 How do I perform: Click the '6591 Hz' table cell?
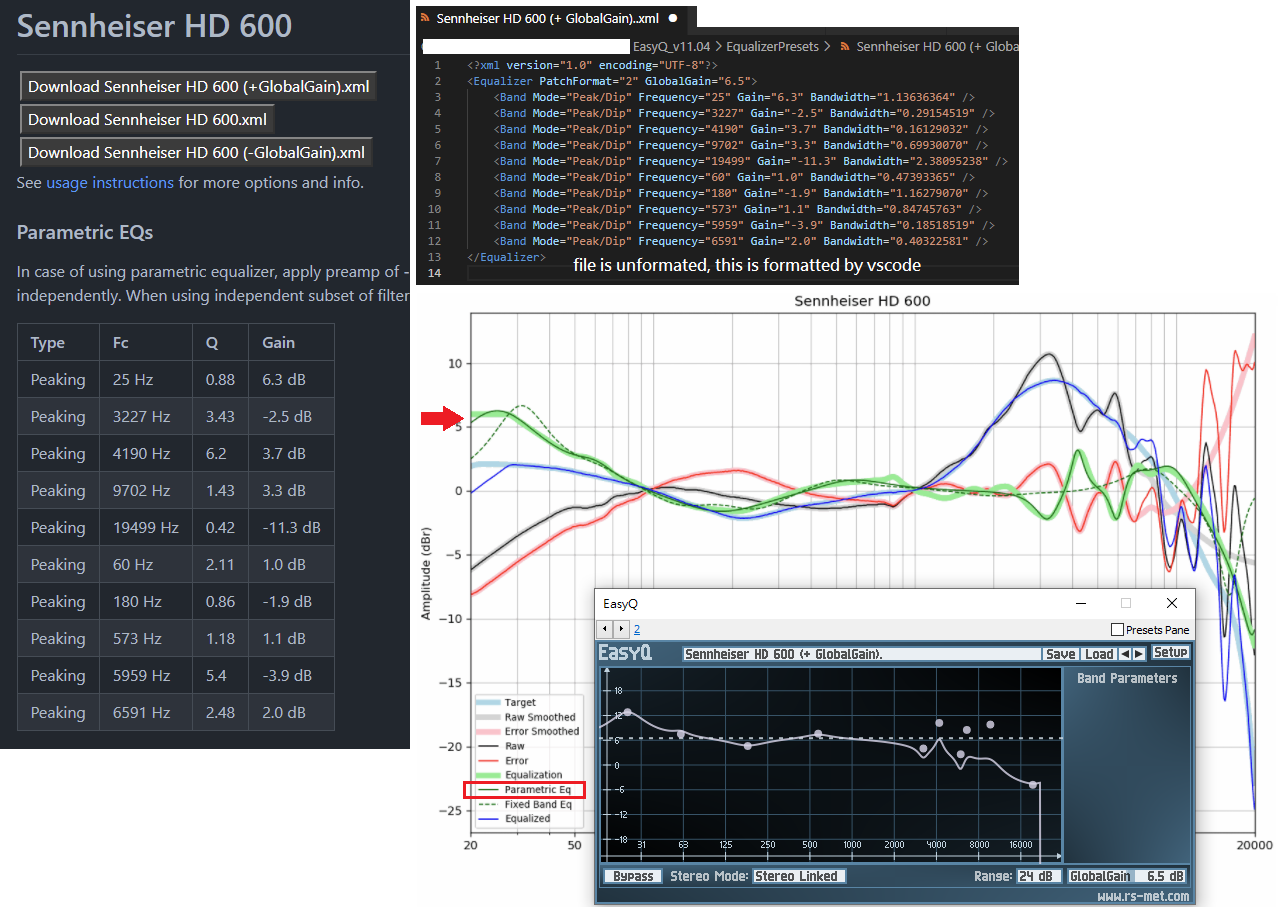pos(146,712)
